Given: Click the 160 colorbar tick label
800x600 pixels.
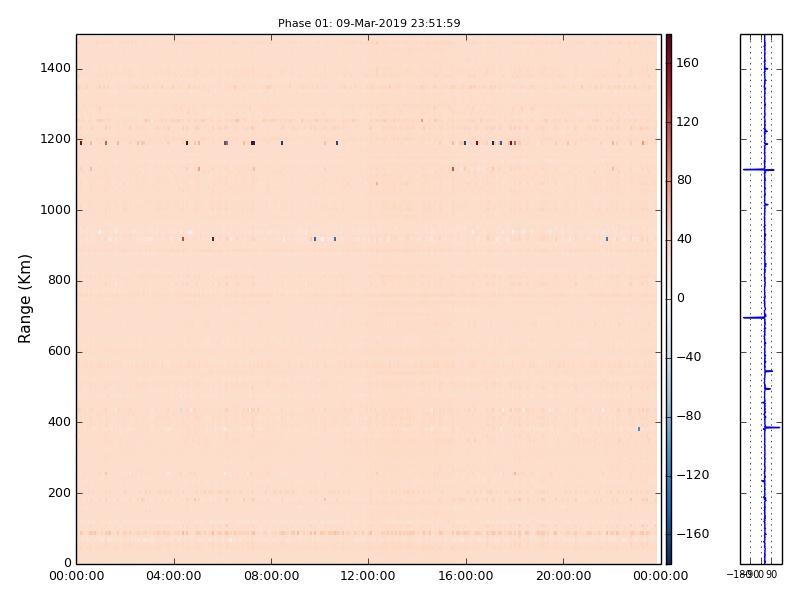Looking at the screenshot, I should 687,63.
